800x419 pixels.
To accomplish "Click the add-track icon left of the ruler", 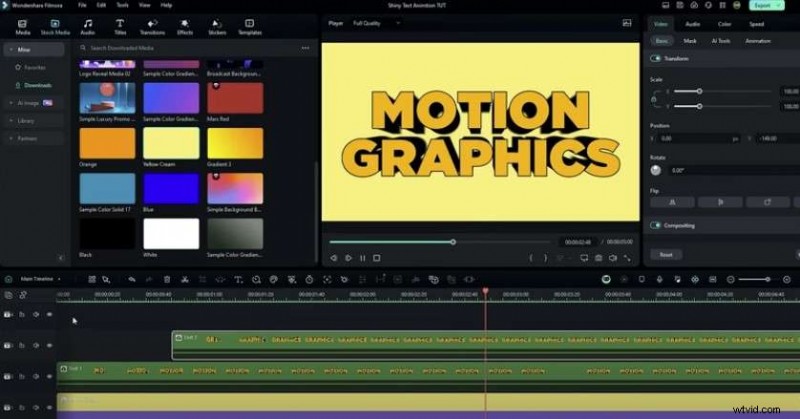I will click(9, 295).
